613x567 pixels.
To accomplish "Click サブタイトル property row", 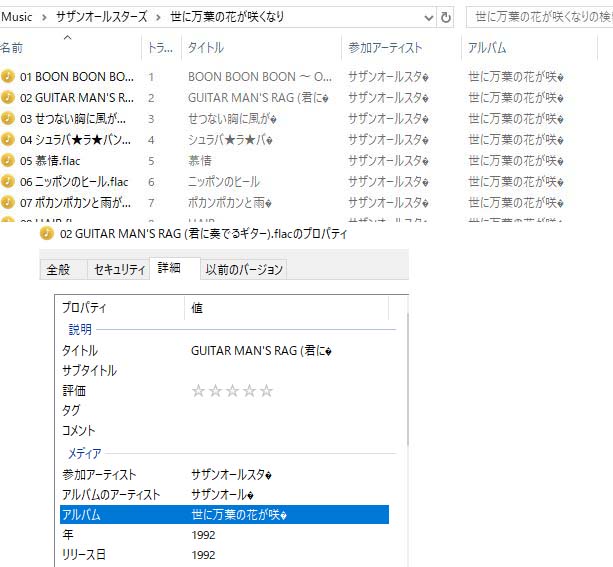I will click(224, 370).
